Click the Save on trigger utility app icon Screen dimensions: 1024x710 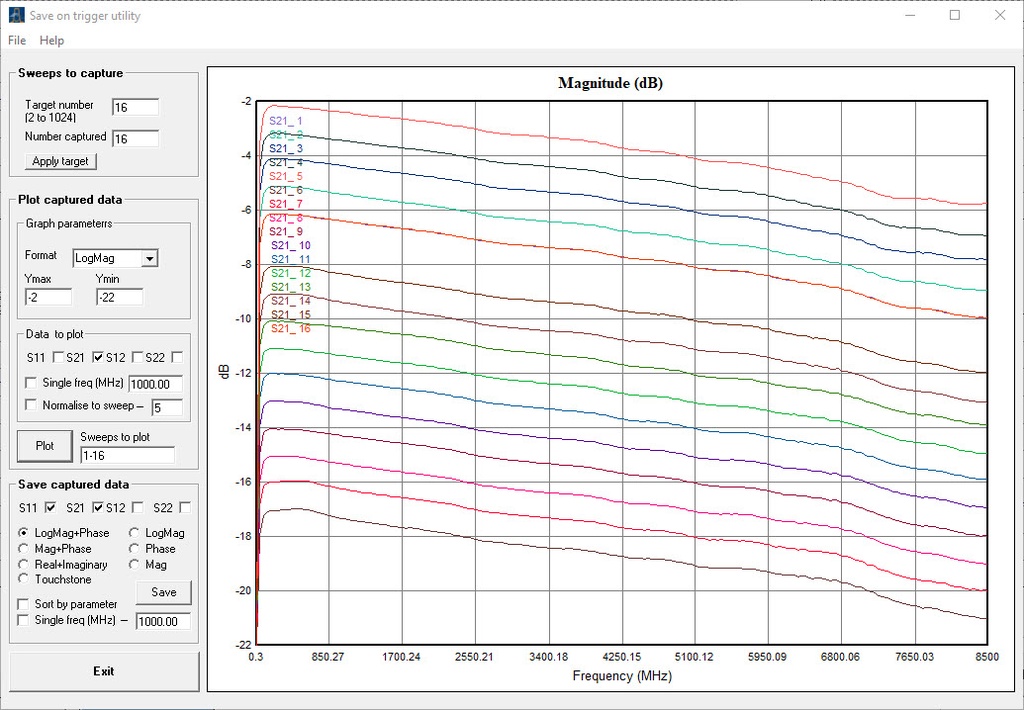click(x=16, y=16)
